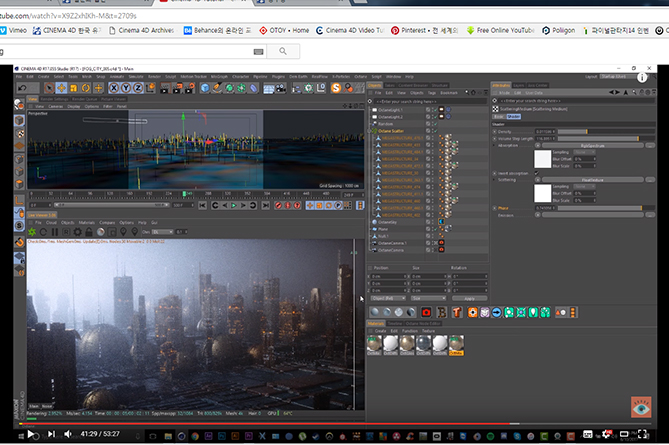The image size is (669, 445).
Task: Select the Octane Scatter object
Action: pyautogui.click(x=390, y=131)
